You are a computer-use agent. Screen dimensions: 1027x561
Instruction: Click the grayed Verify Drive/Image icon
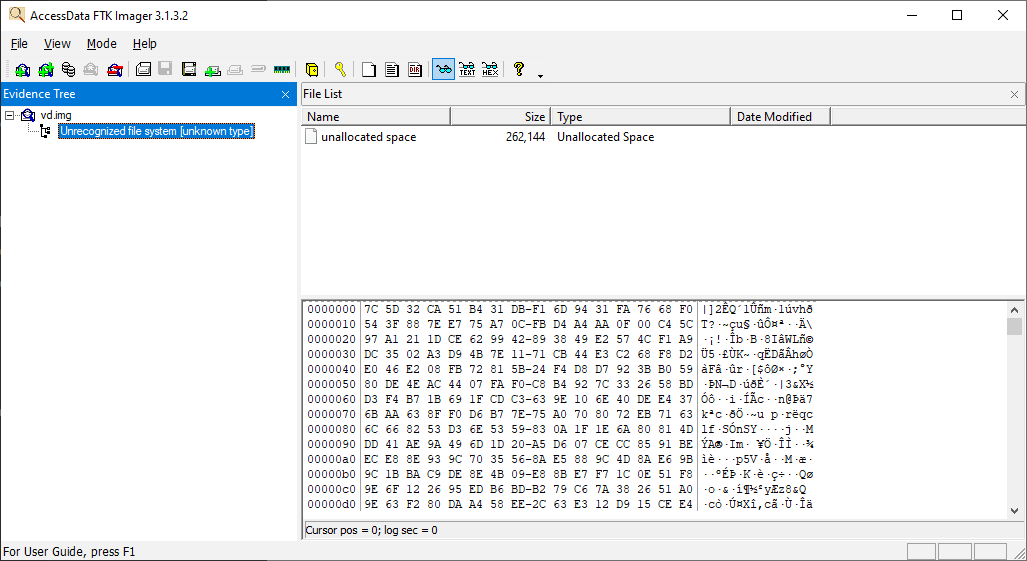[x=258, y=69]
